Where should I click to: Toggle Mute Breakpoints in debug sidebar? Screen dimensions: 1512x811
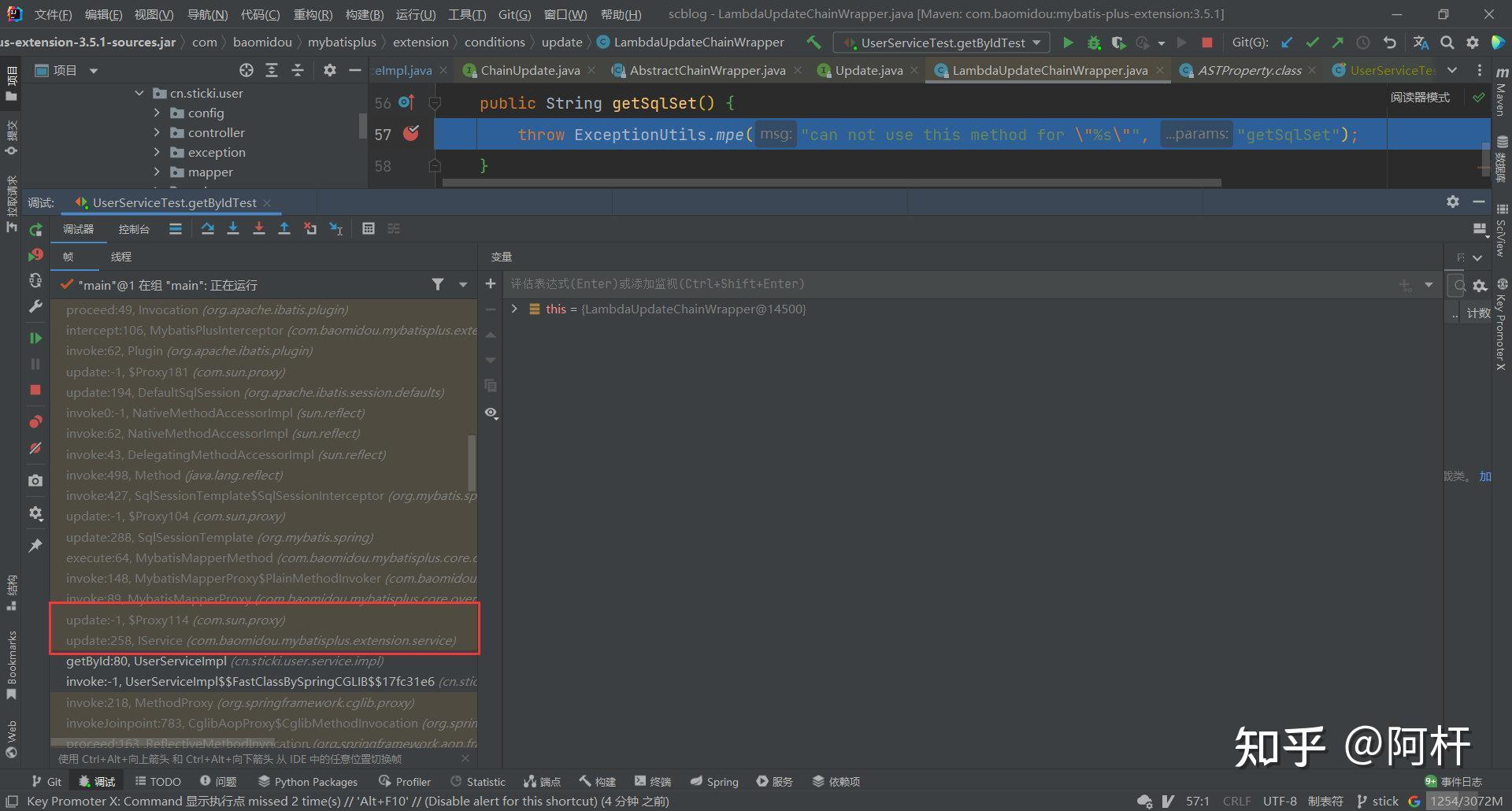[35, 449]
